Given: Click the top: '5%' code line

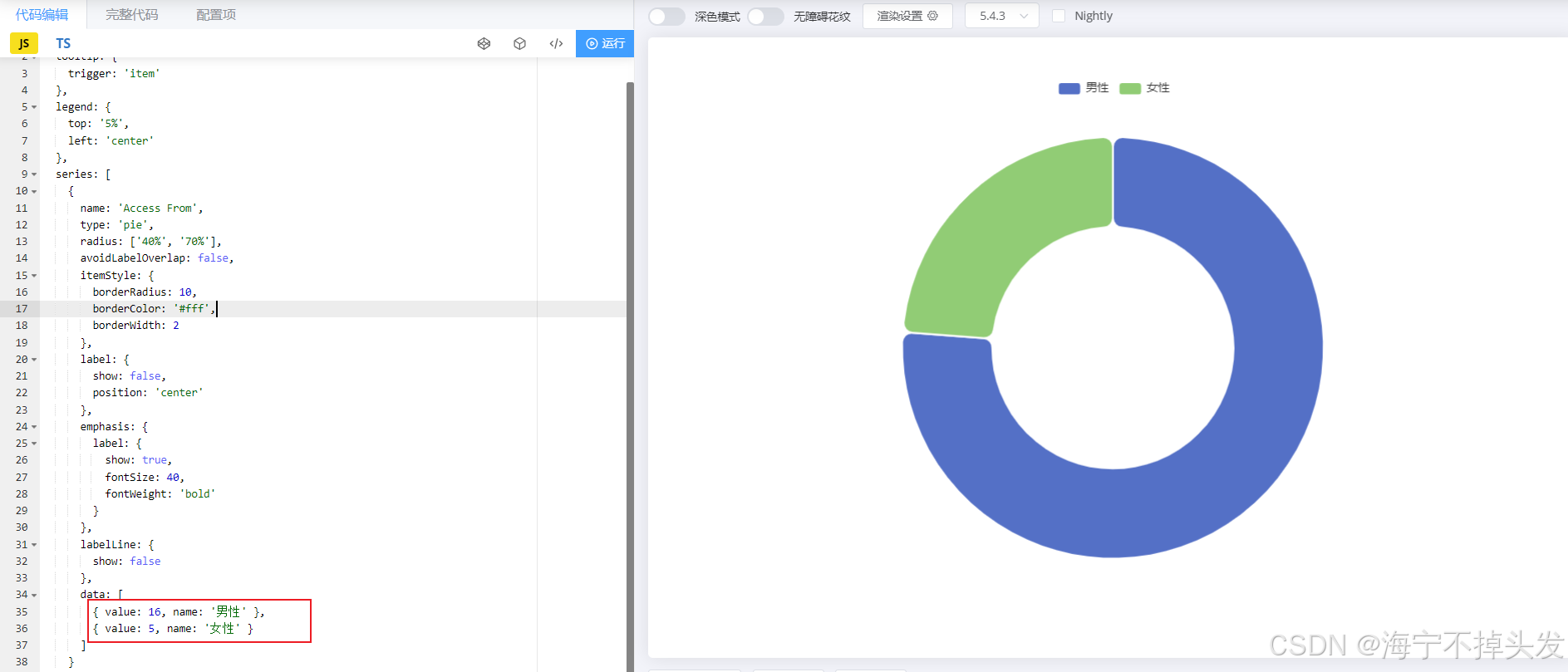Looking at the screenshot, I should (x=98, y=124).
